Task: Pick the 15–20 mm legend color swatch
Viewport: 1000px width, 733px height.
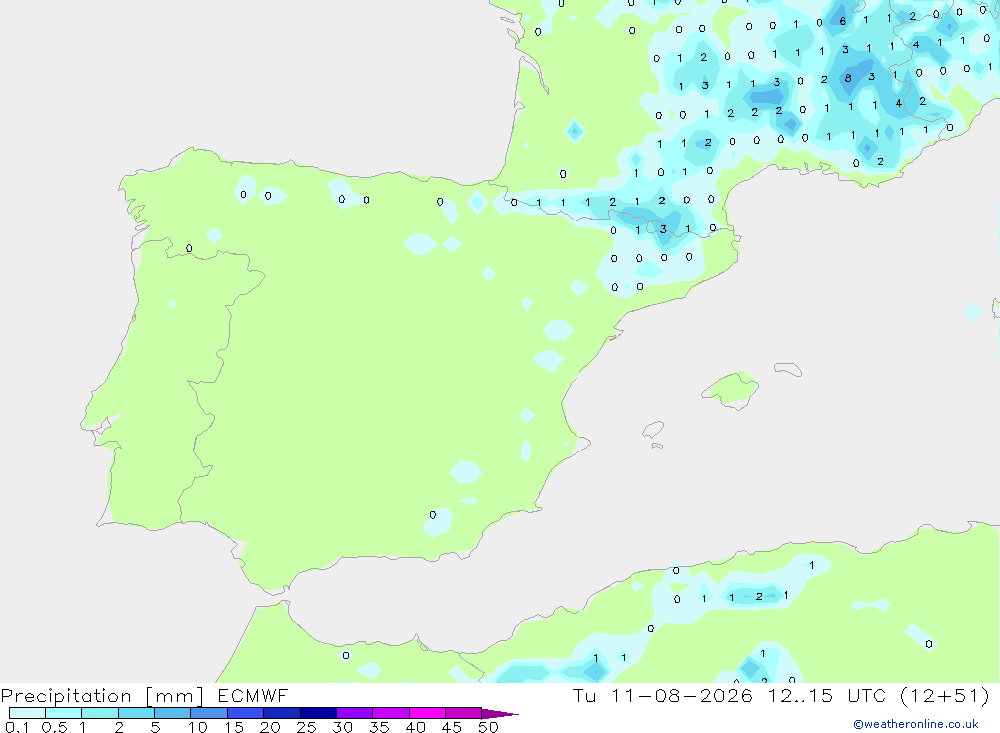Action: point(246,713)
